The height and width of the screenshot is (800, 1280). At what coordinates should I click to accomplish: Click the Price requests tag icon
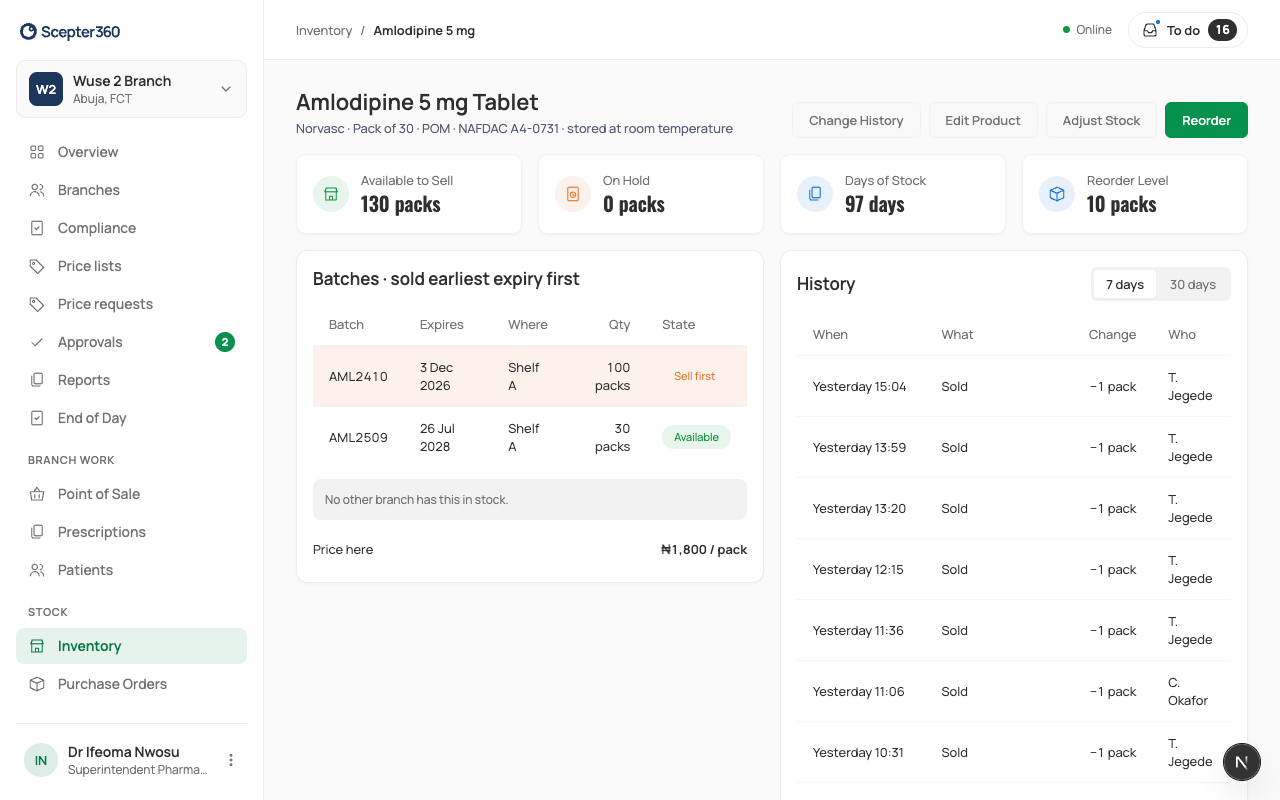tap(37, 304)
